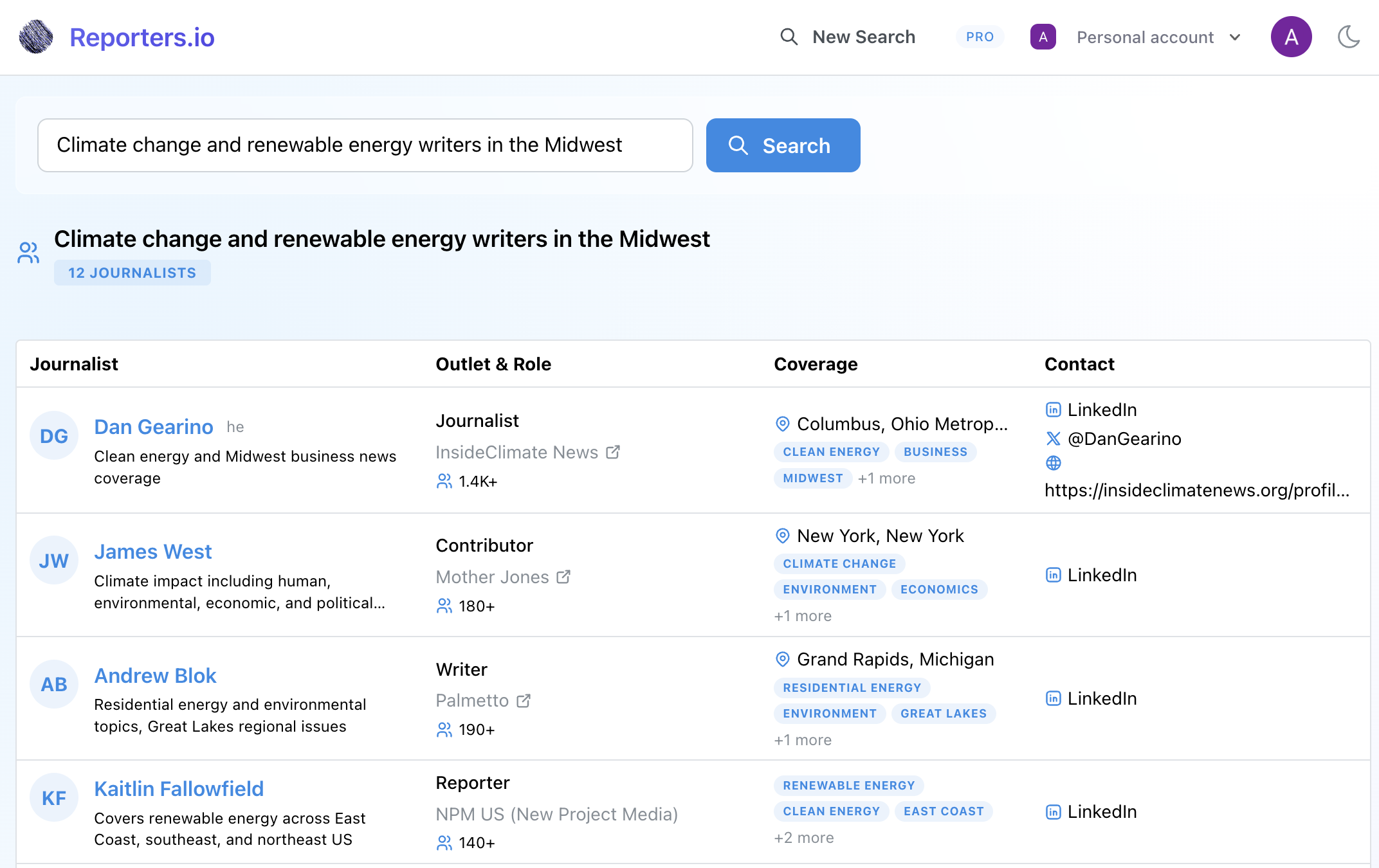Click the Outlet & Role column header
The height and width of the screenshot is (868, 1379).
tap(493, 364)
